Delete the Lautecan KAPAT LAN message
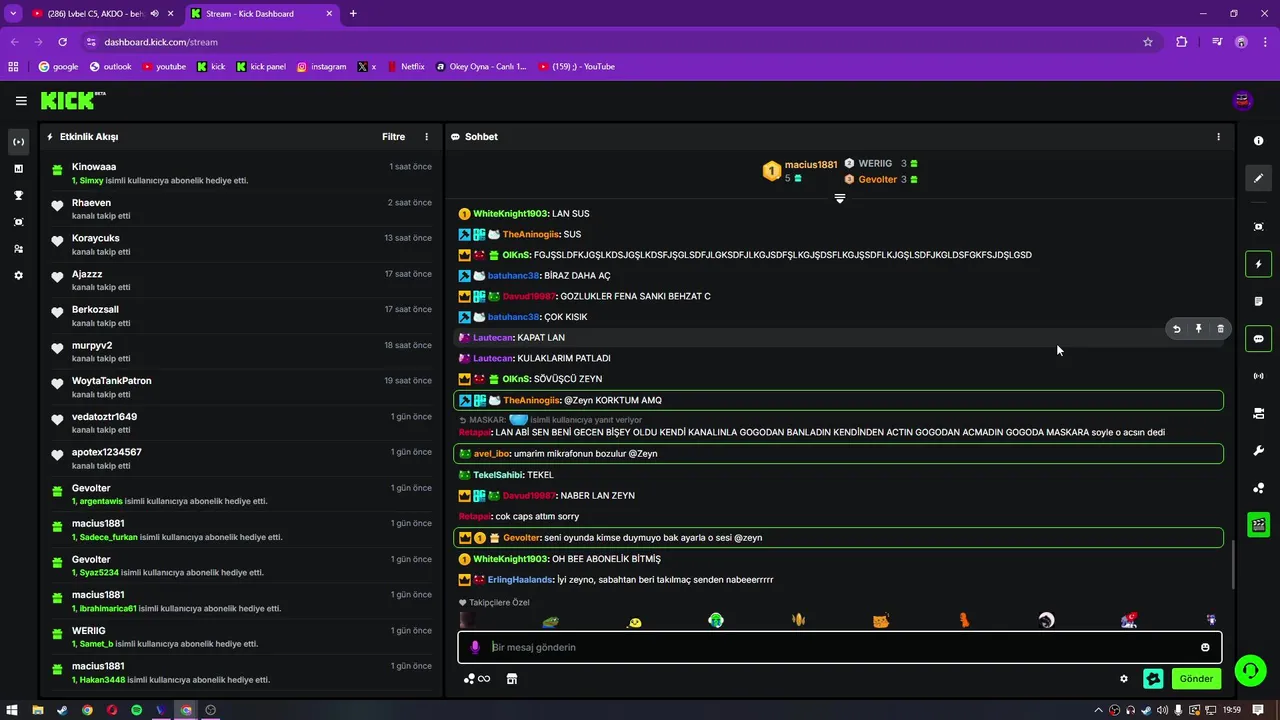This screenshot has width=1280, height=720. [1220, 329]
